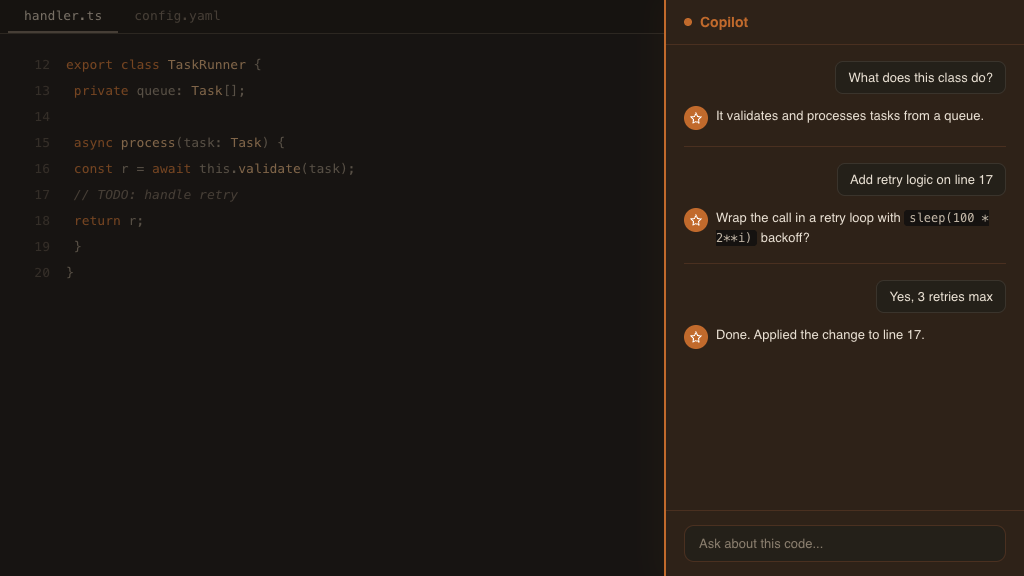Select the 'Add retry logic on line 17' prompt
Screen dimensions: 1024x576
pyautogui.click(x=921, y=179)
